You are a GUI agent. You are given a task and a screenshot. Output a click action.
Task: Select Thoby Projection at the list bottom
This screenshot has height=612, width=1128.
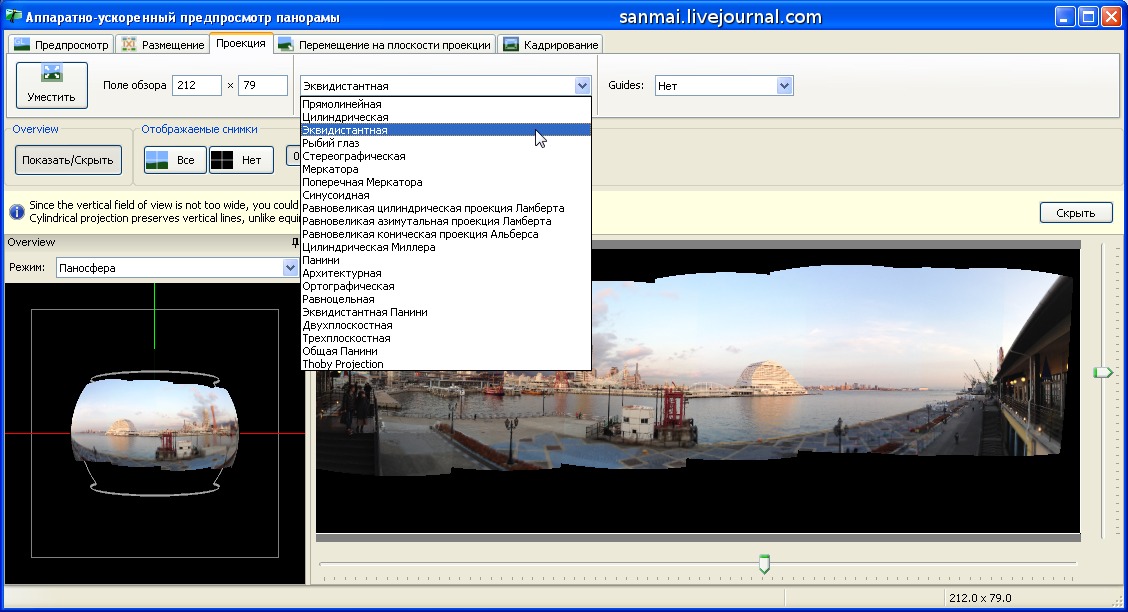[343, 364]
